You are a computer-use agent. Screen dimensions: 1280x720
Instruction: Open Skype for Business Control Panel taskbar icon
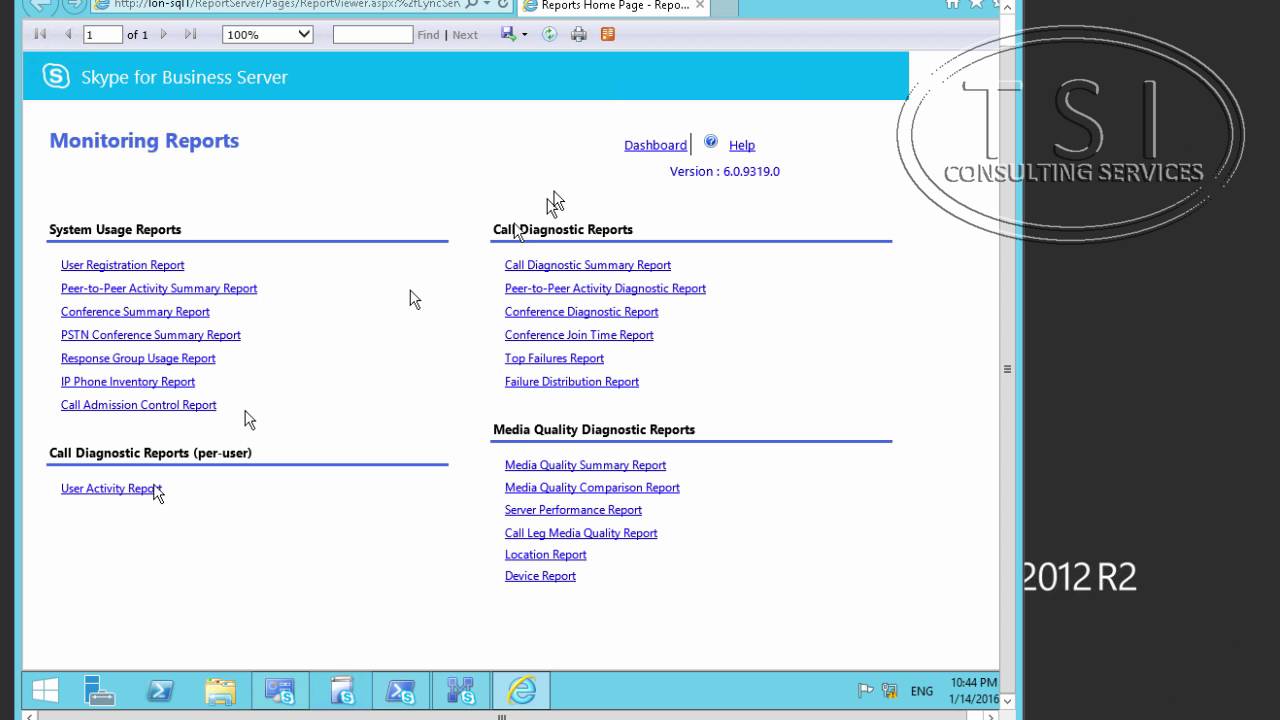click(x=280, y=691)
